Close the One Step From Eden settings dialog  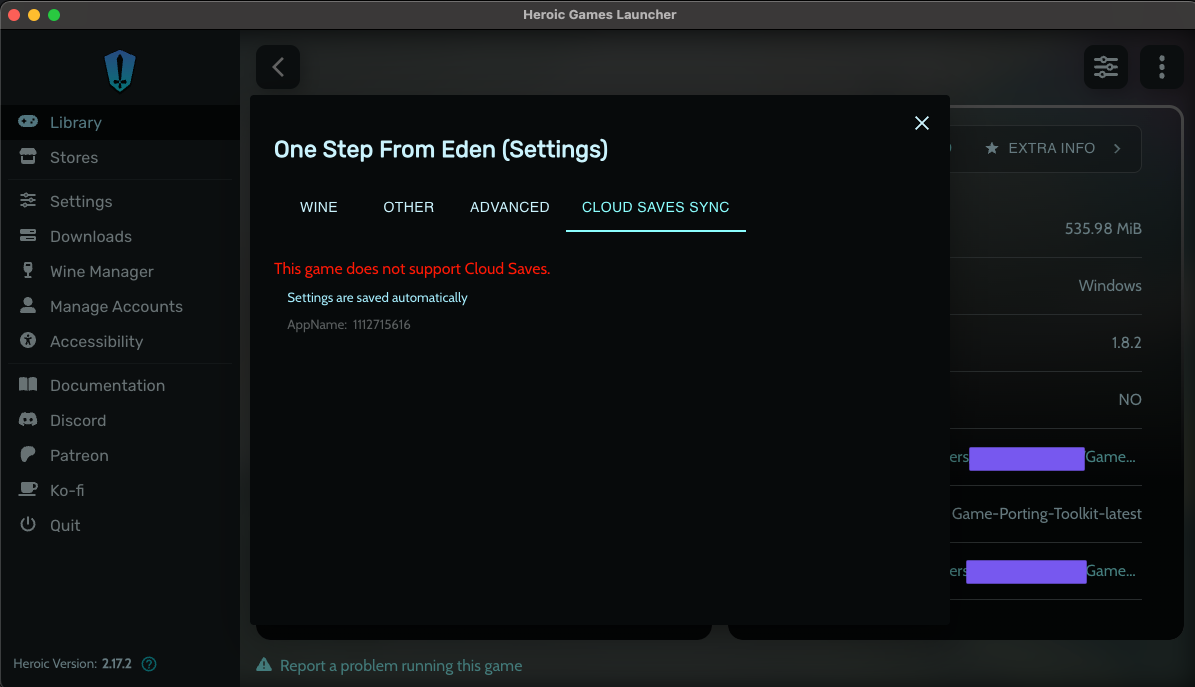(x=921, y=124)
